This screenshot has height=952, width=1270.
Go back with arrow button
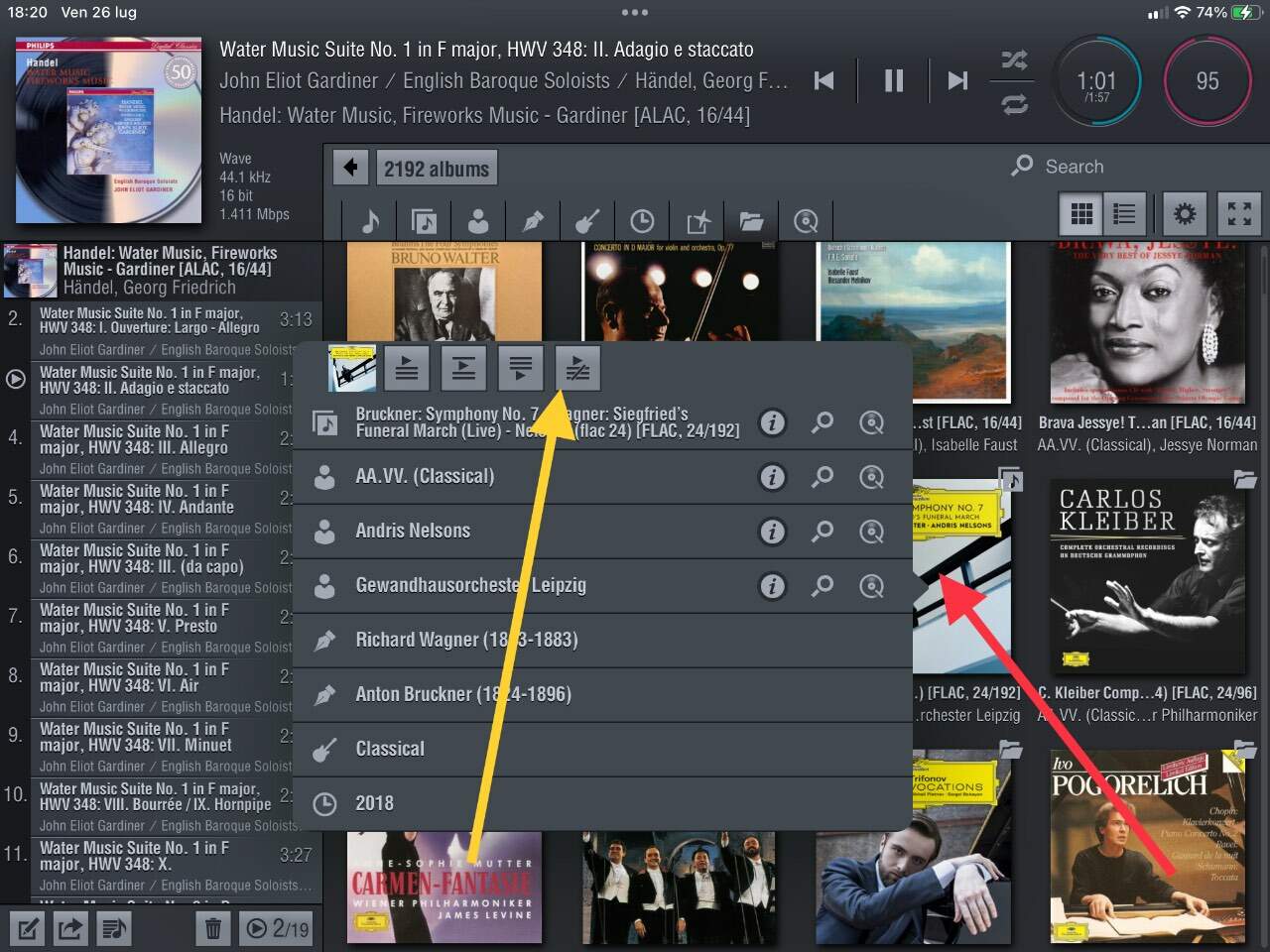(350, 168)
